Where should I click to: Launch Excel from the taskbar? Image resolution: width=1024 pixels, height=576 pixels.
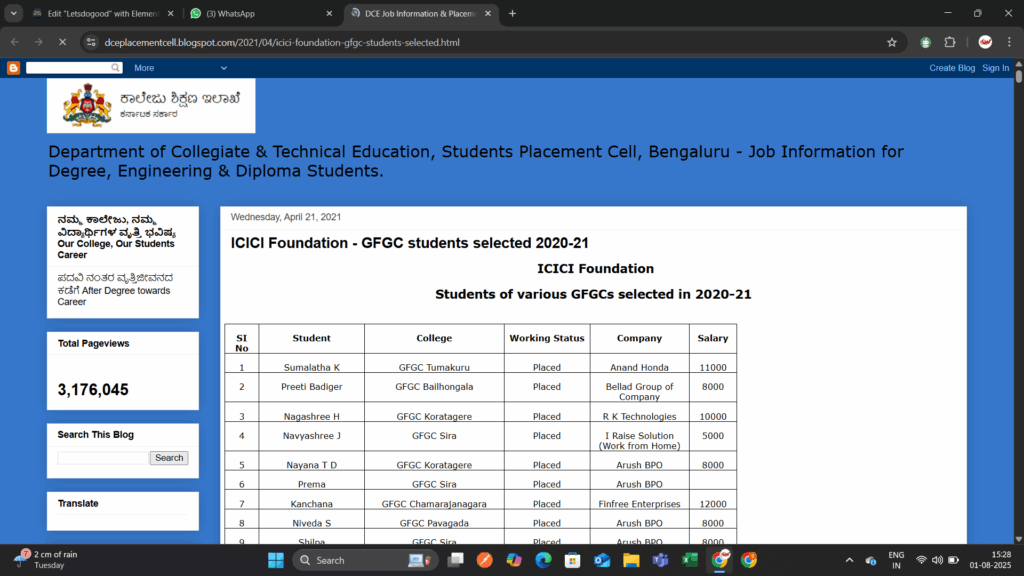(689, 560)
